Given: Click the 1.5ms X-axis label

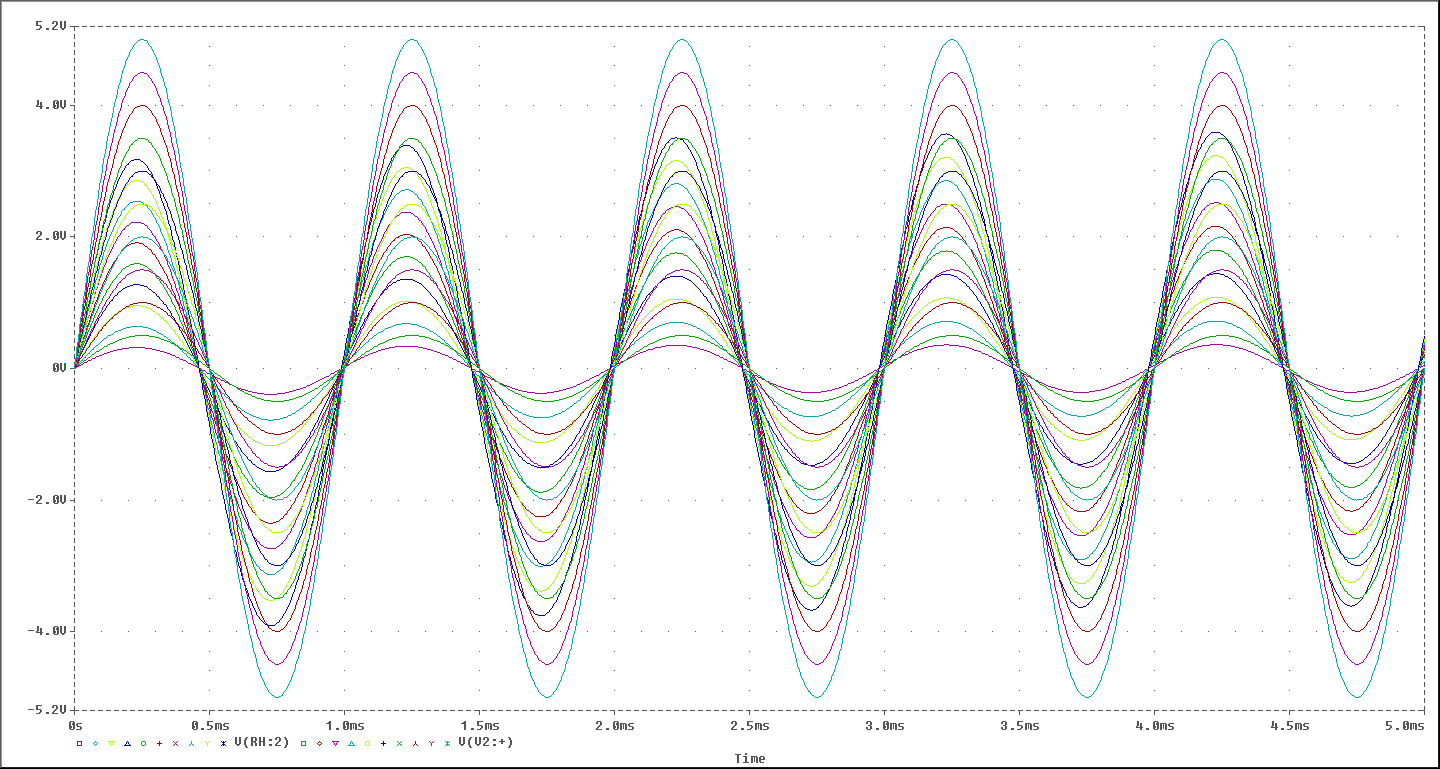Looking at the screenshot, I should coord(479,724).
